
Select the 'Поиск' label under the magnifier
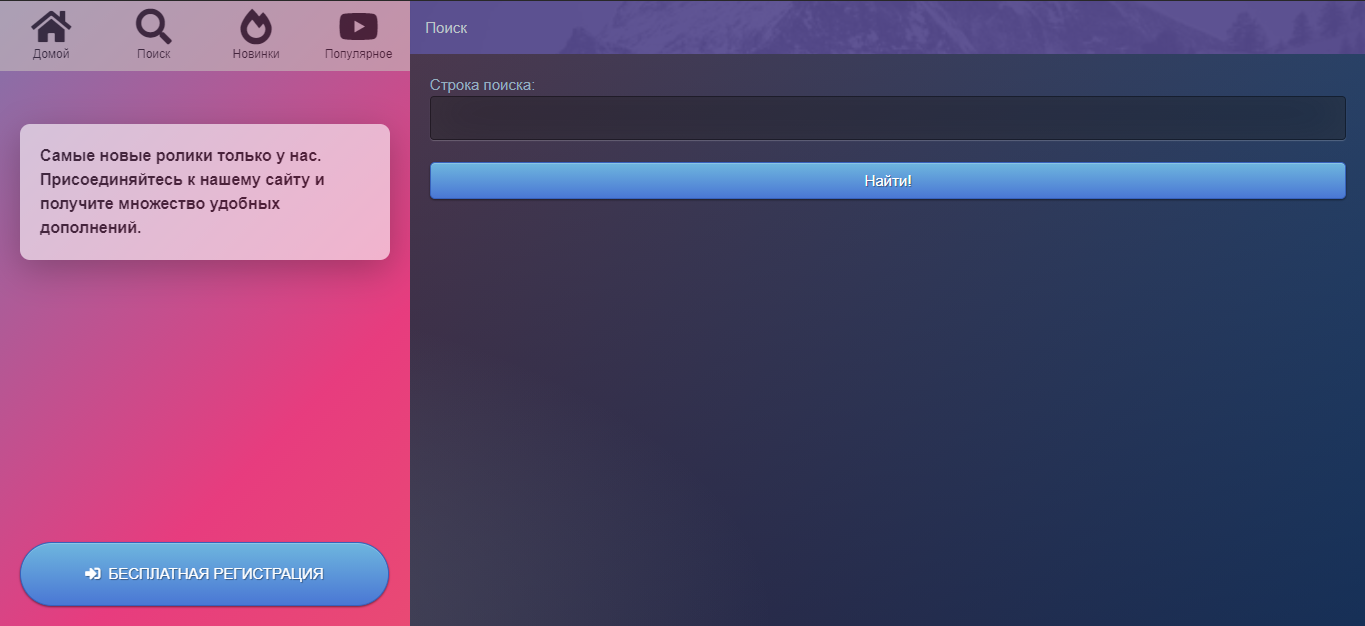[153, 54]
